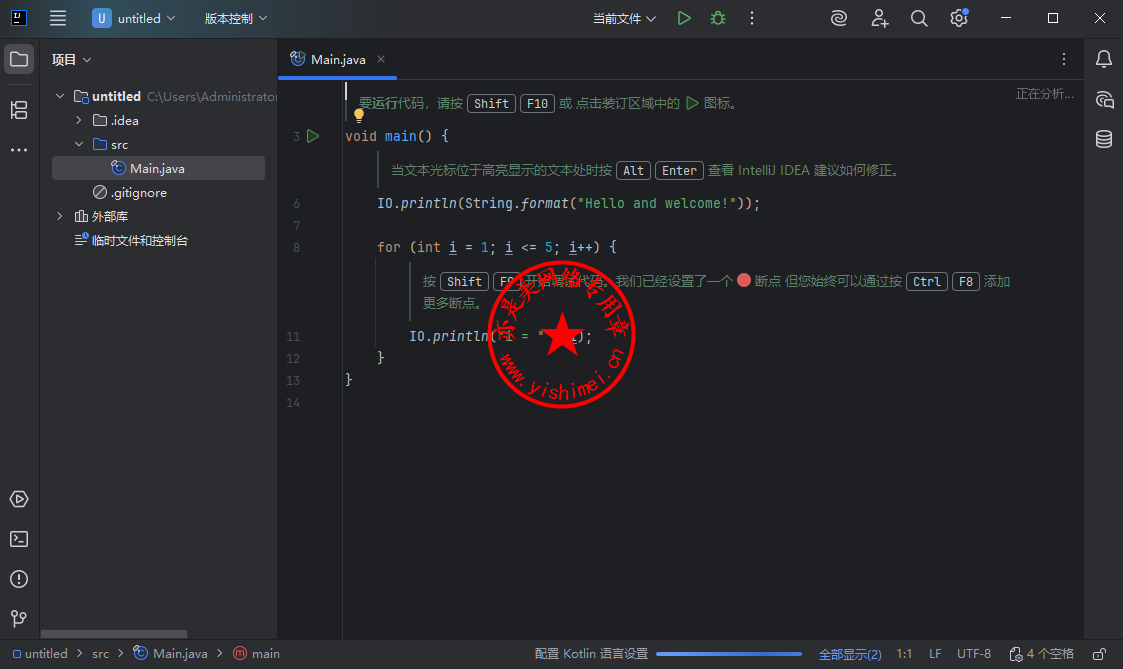Viewport: 1123px width, 669px height.
Task: Open the 版本控制 menu
Action: pos(235,18)
